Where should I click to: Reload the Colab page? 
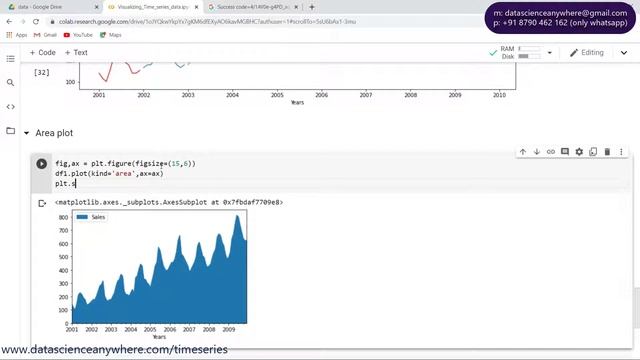pos(36,22)
